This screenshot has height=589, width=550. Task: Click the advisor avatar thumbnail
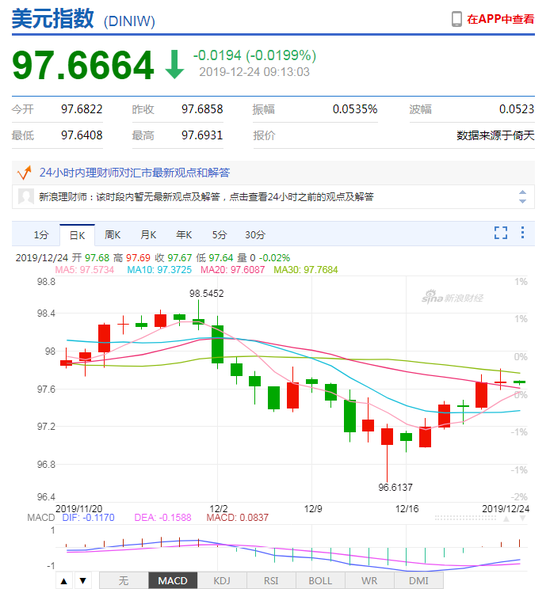coord(26,196)
